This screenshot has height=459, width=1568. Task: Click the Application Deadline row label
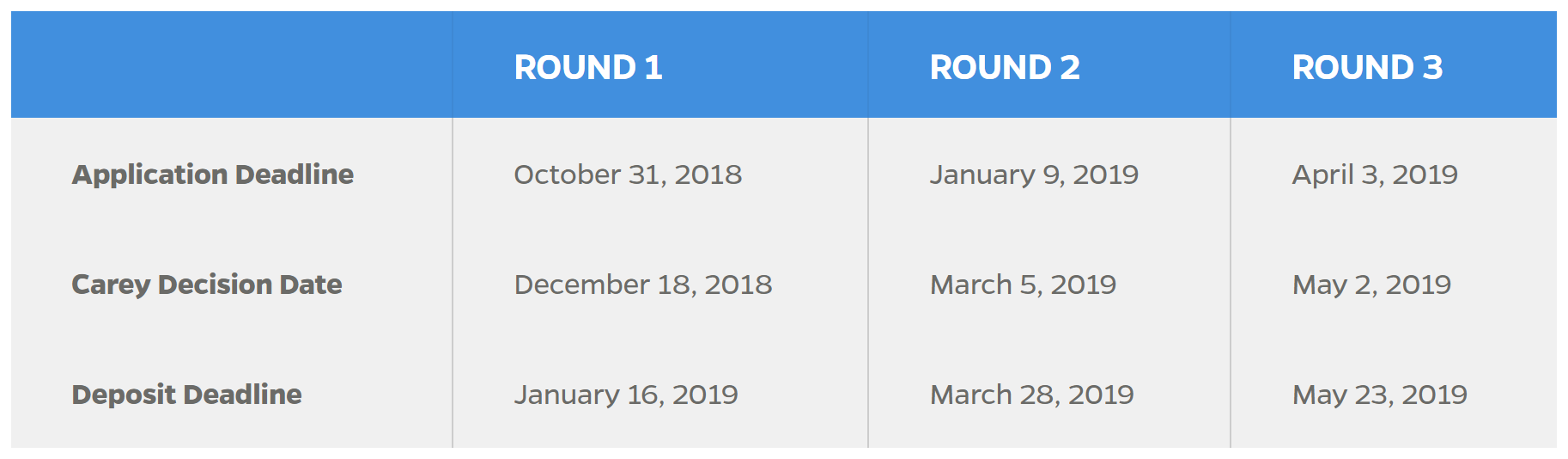(x=213, y=174)
